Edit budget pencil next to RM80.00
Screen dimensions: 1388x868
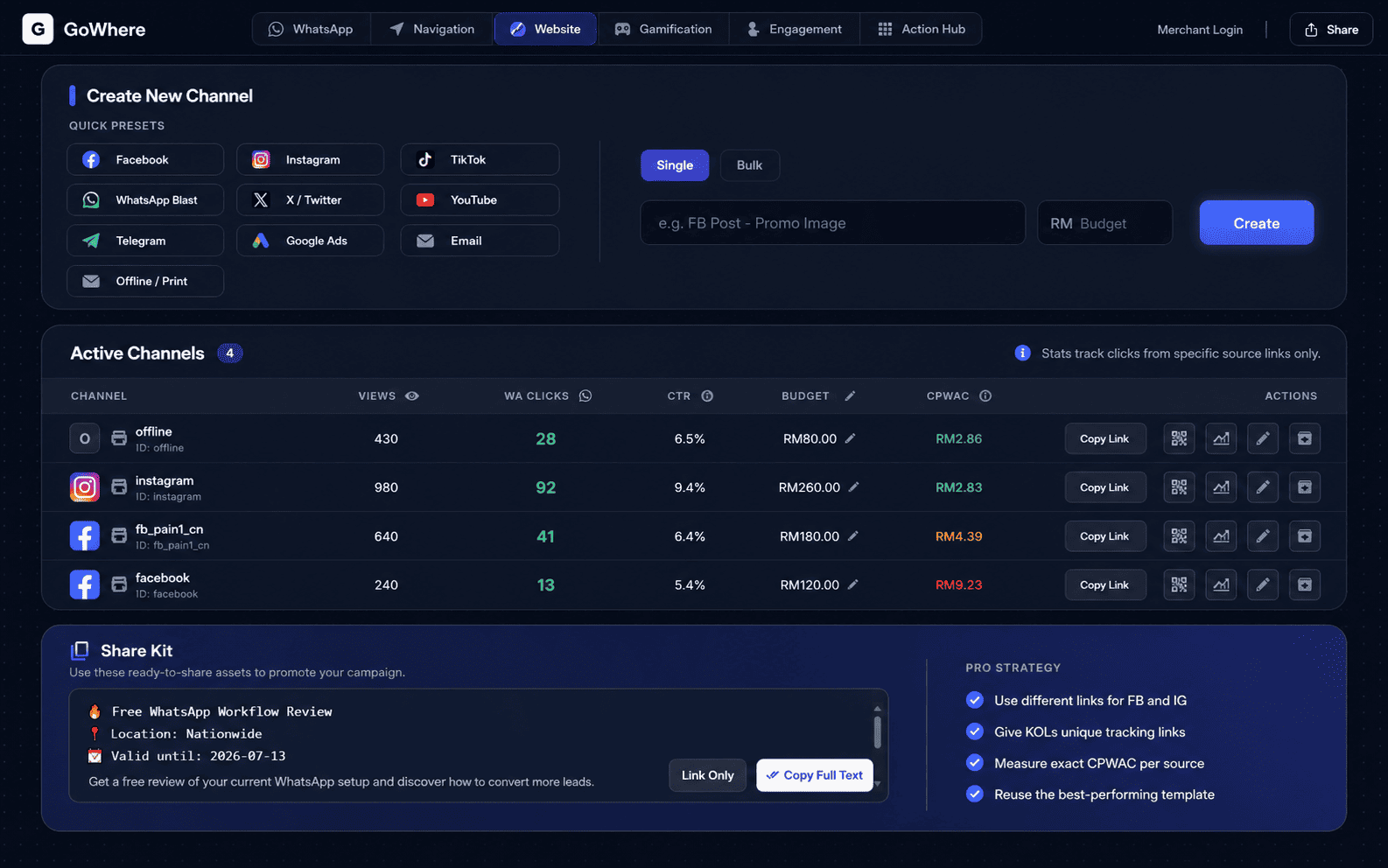[850, 438]
